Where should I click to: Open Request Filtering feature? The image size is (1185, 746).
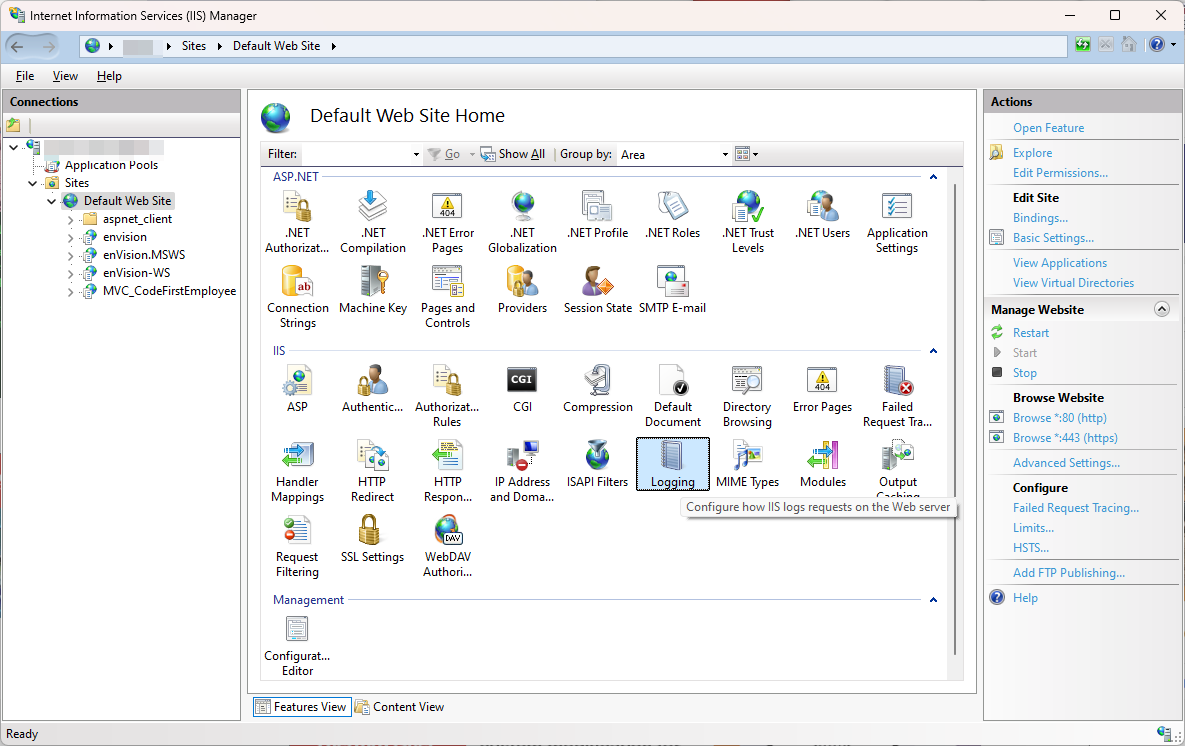coord(297,546)
